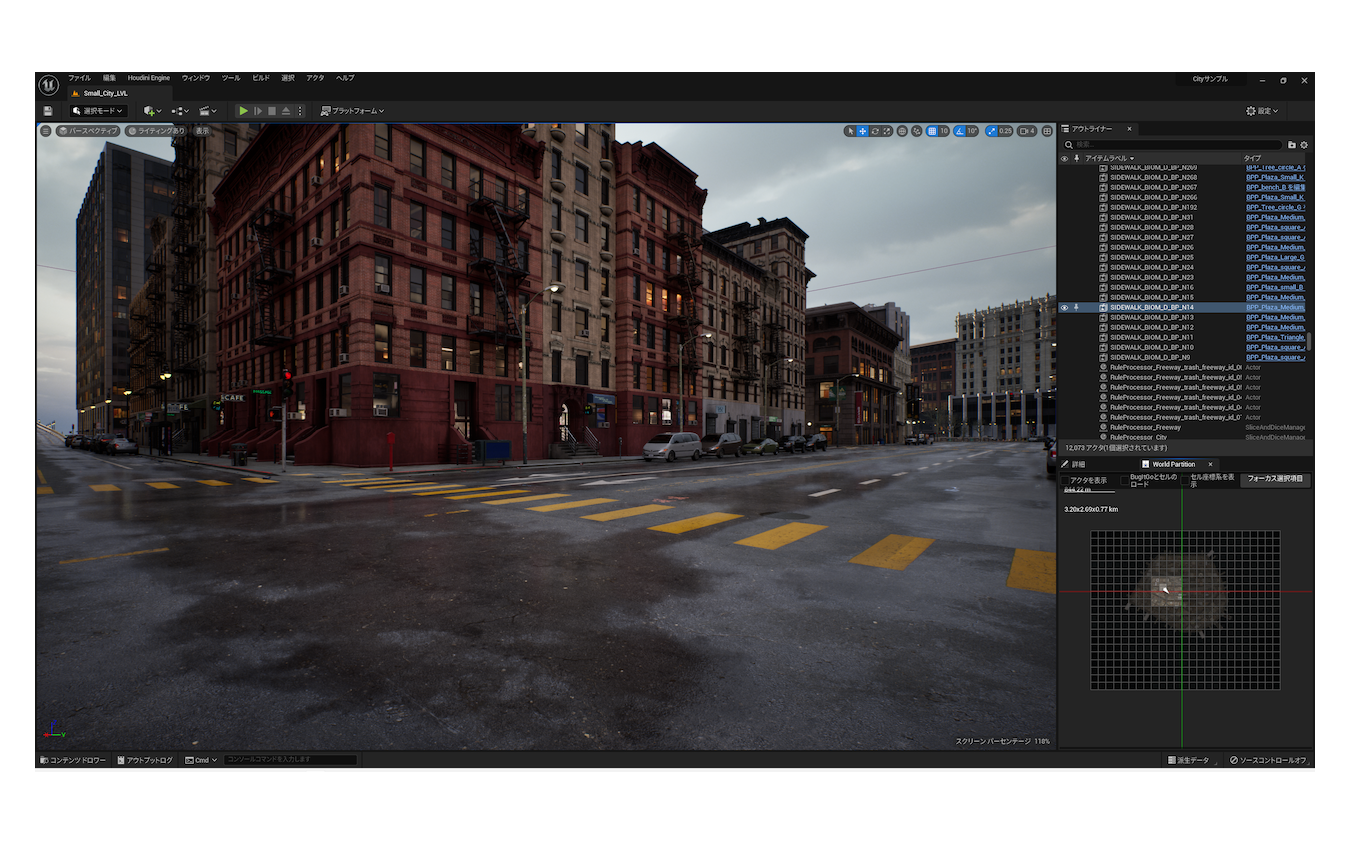Click the viewport layout maximize icon
The image size is (1350, 844).
click(x=1047, y=131)
